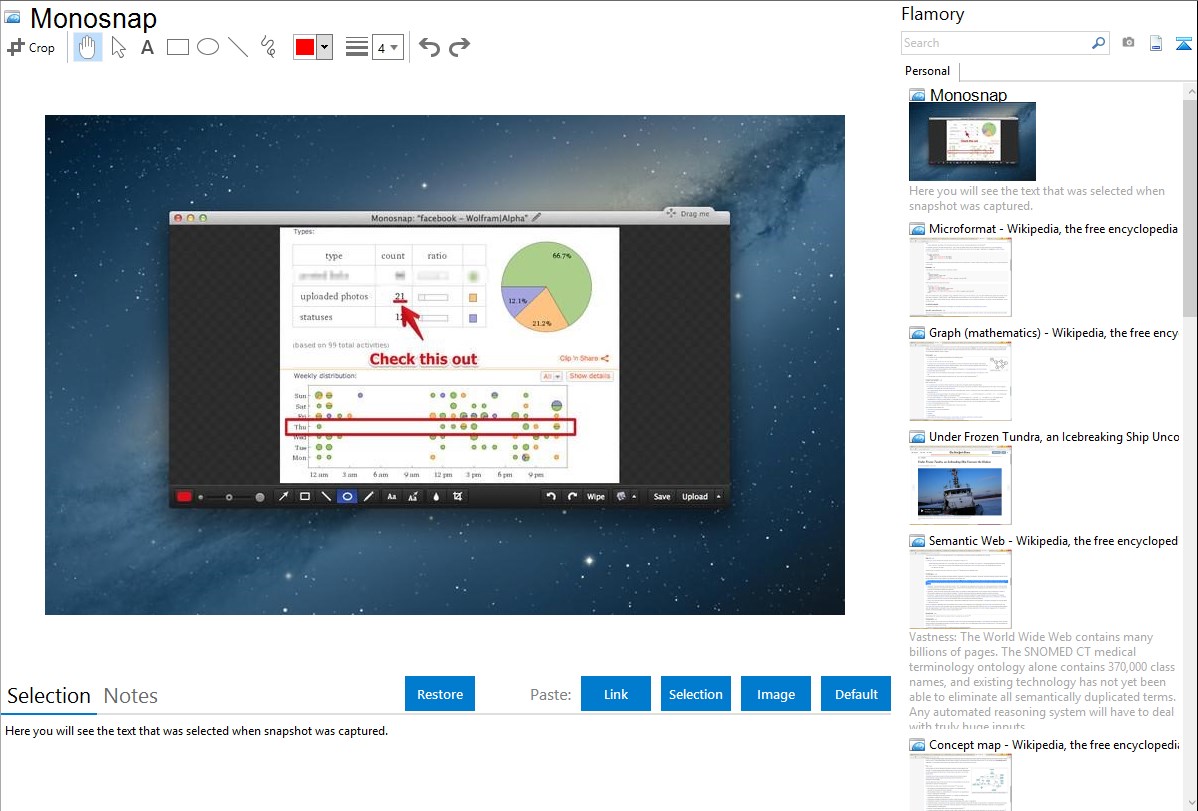This screenshot has height=811, width=1198.
Task: Click the Restore button
Action: pos(440,693)
